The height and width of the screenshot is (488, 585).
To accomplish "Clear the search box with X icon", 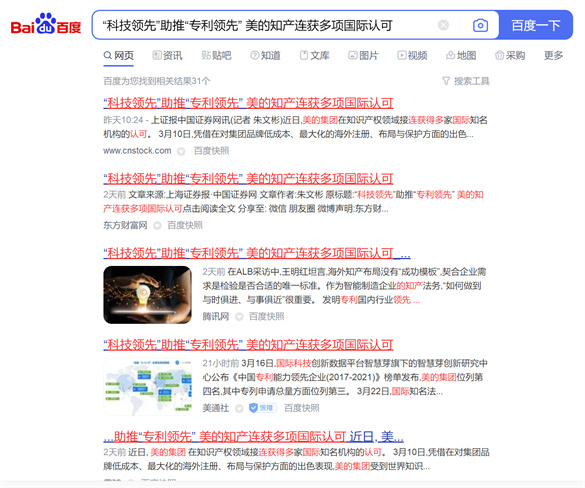I will 443,25.
